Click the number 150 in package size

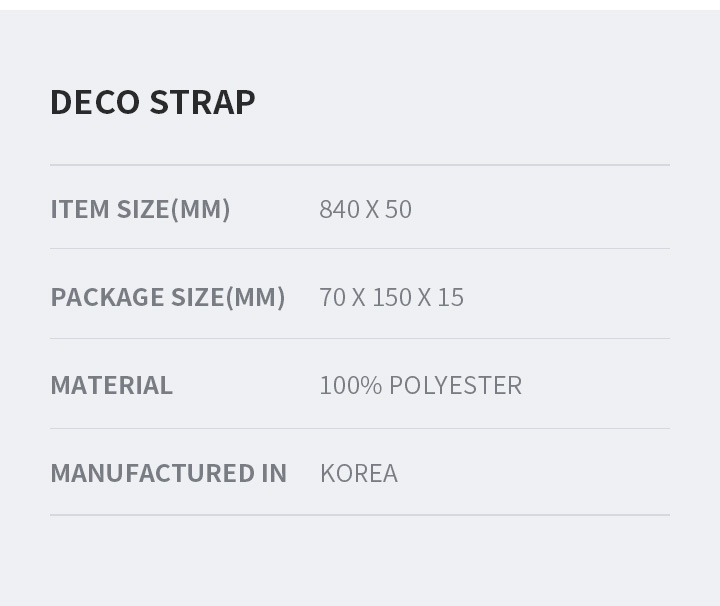pyautogui.click(x=391, y=297)
